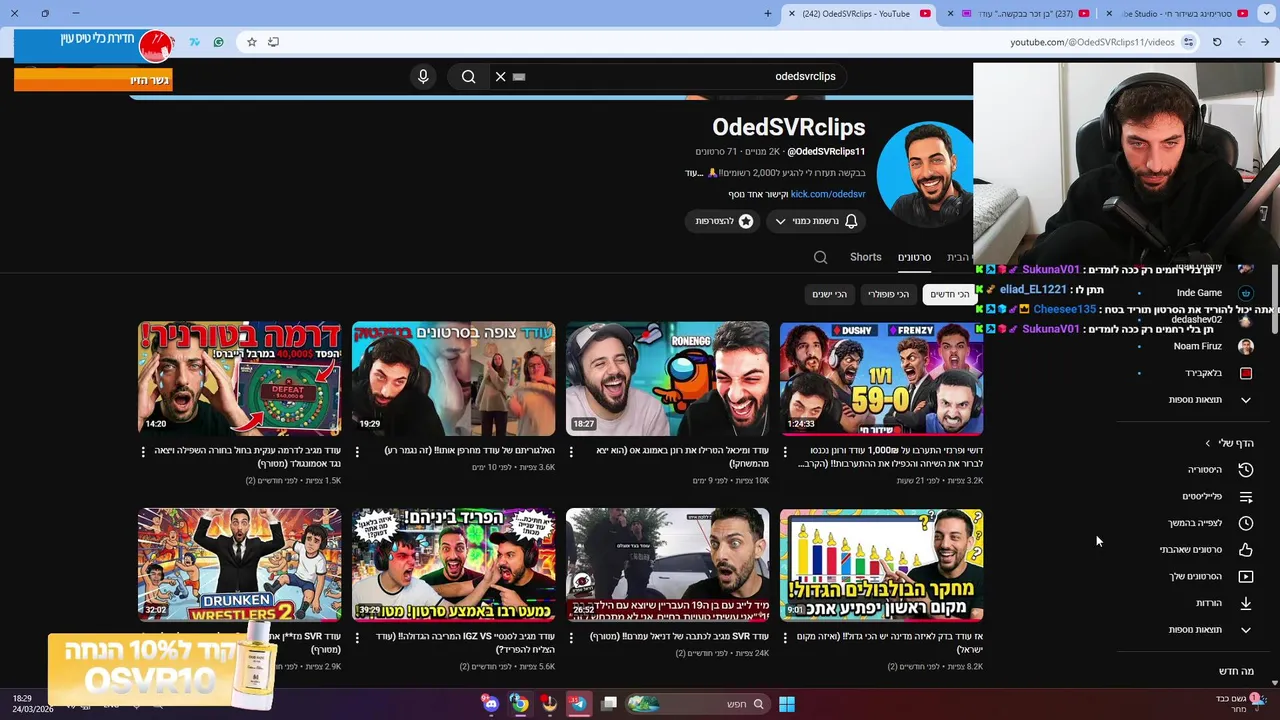Open options menu for the 19:29 video
Screen dimensions: 1280x720
tap(357, 452)
